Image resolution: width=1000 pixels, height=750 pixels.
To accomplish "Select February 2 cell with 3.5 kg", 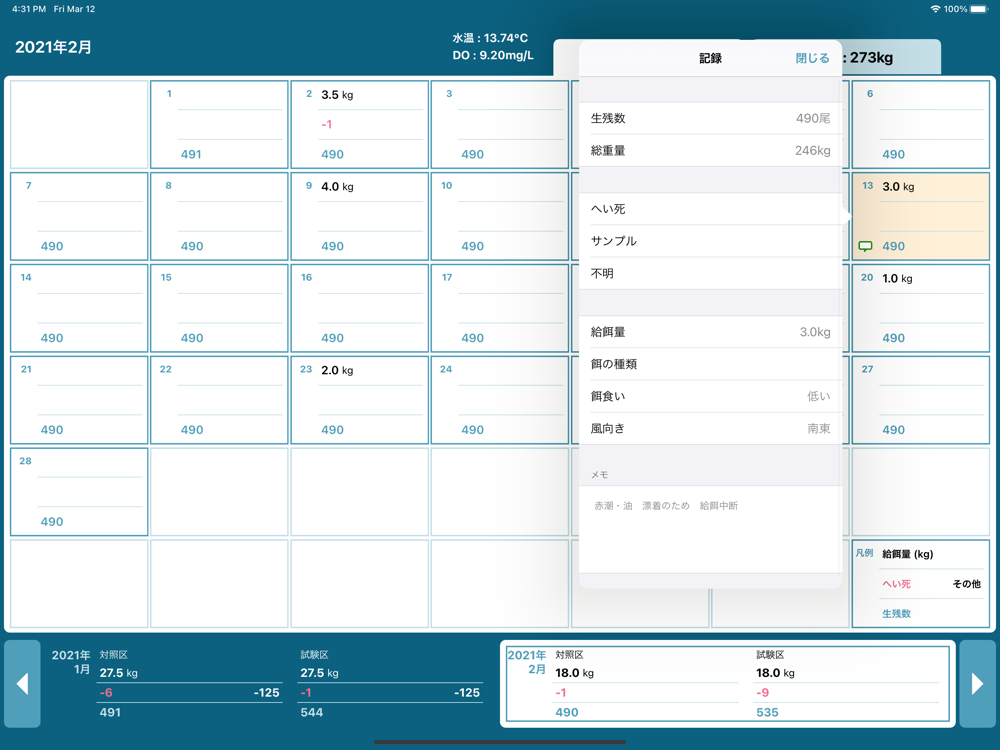I will tap(360, 124).
